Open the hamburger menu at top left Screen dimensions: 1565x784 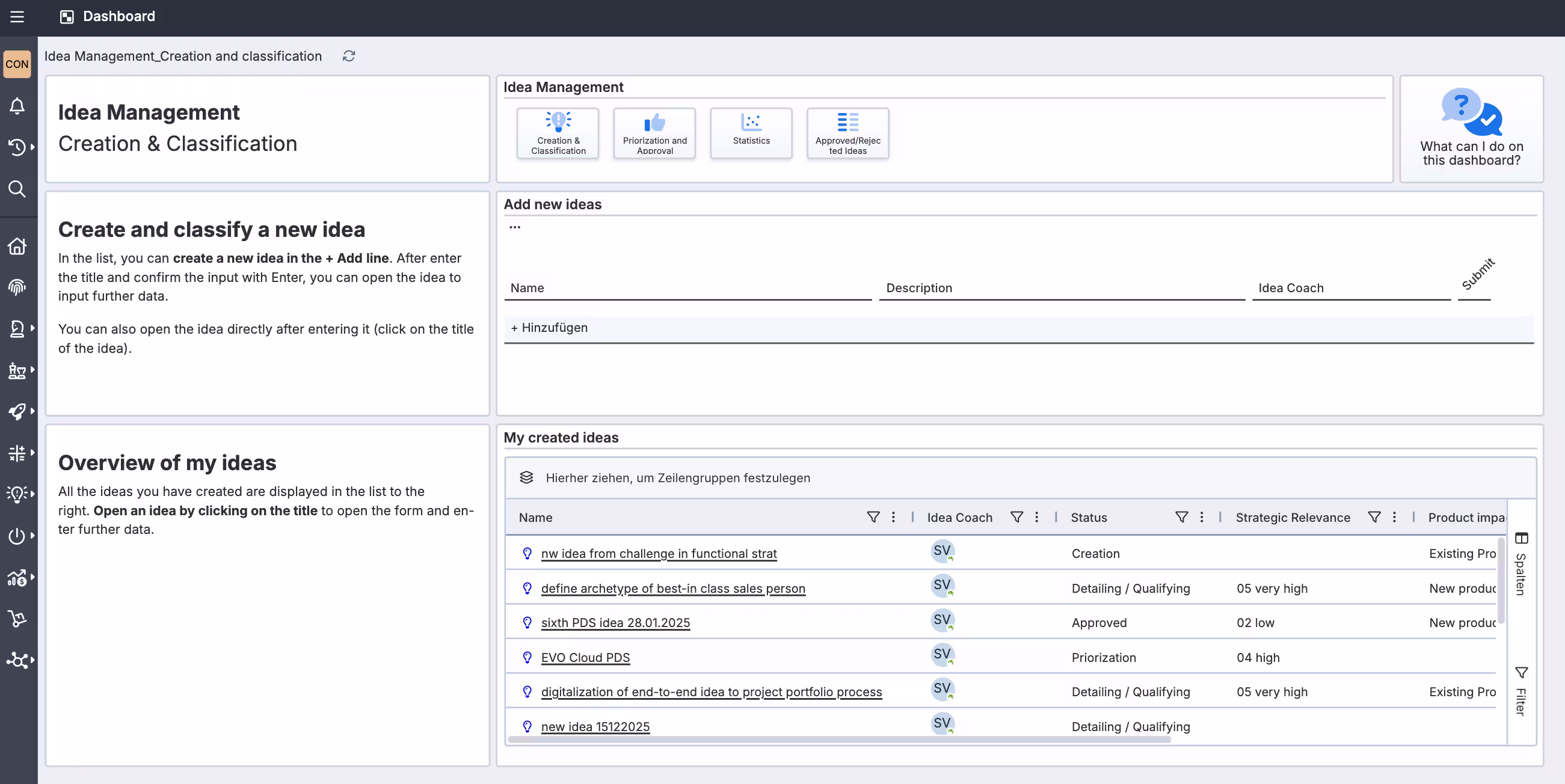16,16
